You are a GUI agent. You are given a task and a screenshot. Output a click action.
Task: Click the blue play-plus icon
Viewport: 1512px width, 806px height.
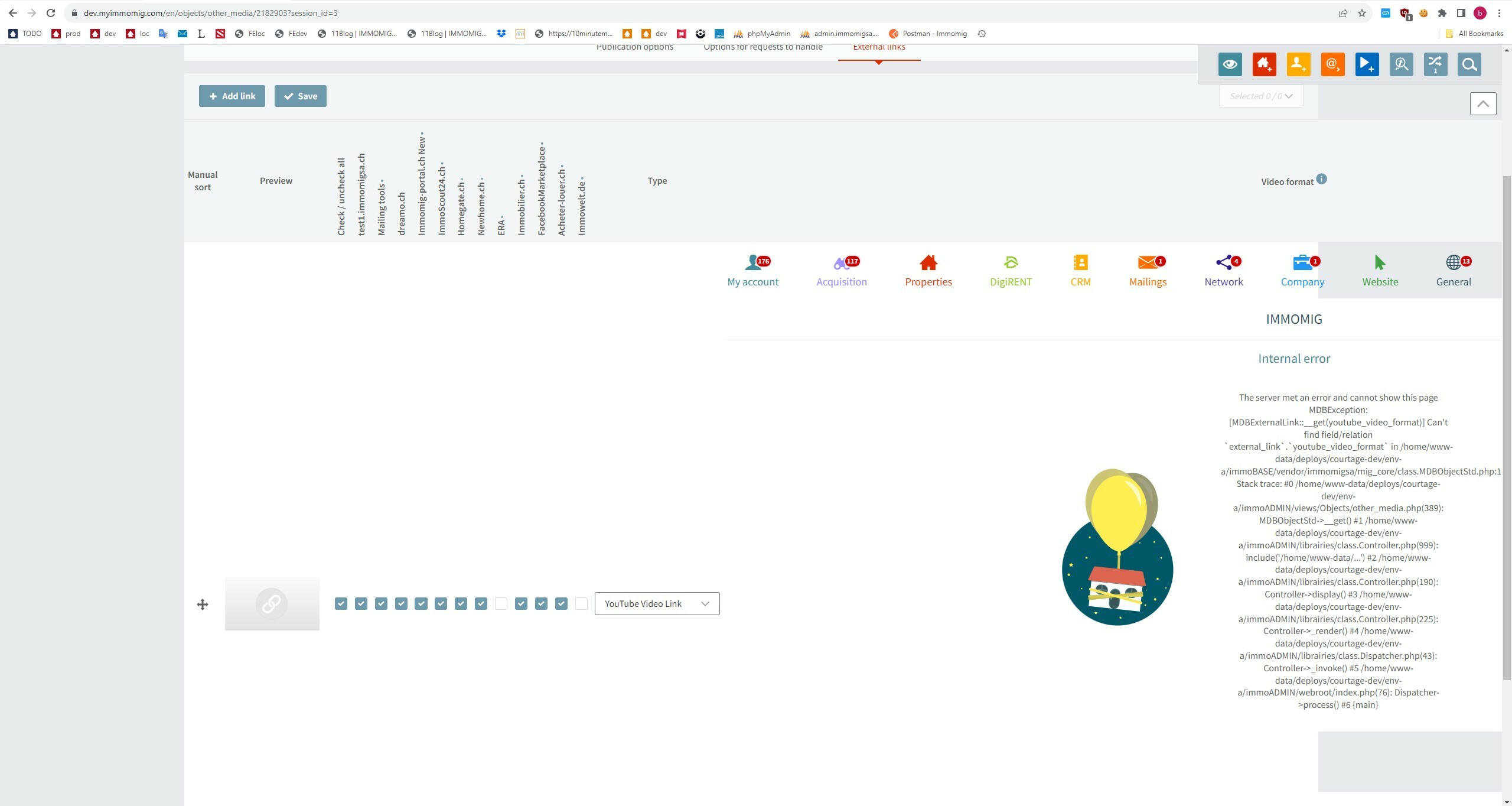[x=1367, y=64]
